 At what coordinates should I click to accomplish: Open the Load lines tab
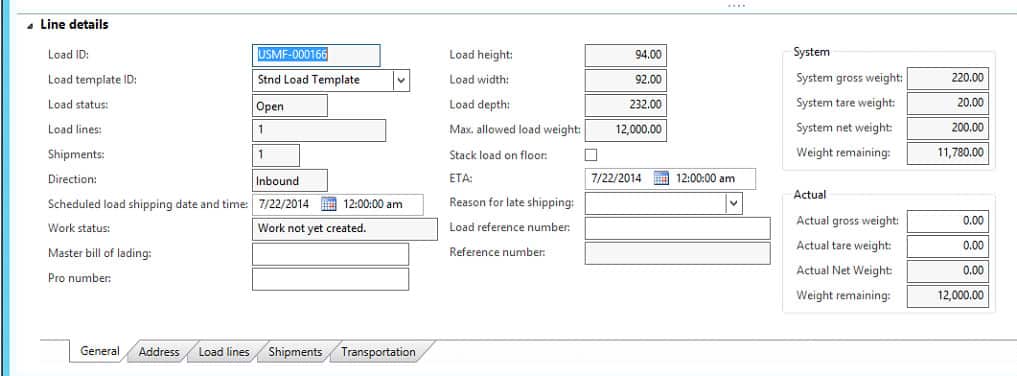pyautogui.click(x=224, y=352)
